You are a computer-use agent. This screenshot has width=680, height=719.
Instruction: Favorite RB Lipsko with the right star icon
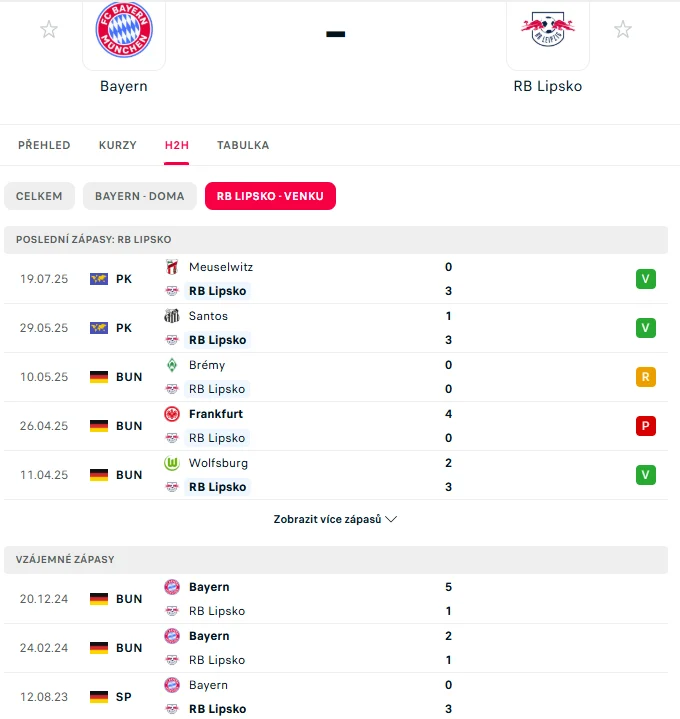pos(623,29)
